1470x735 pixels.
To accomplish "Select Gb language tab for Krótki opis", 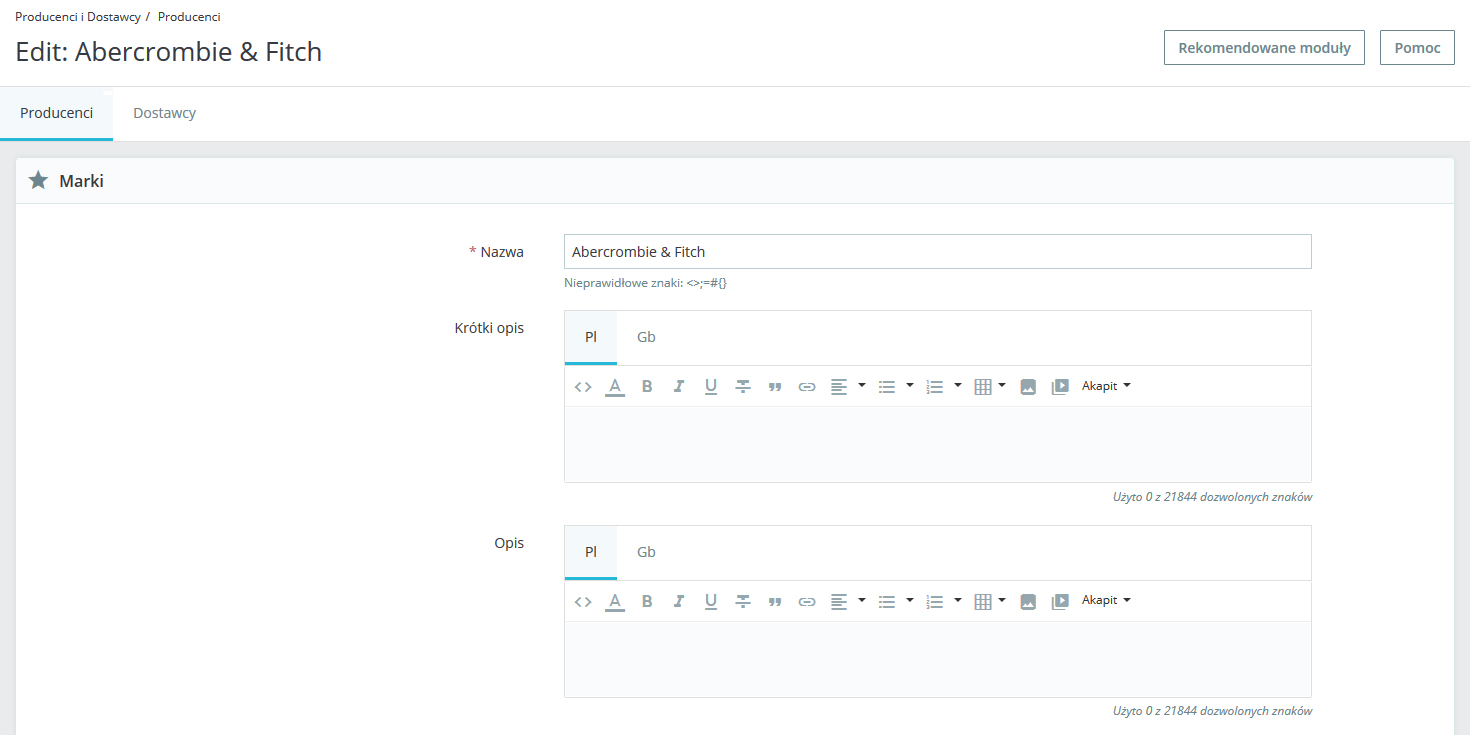I will click(646, 337).
